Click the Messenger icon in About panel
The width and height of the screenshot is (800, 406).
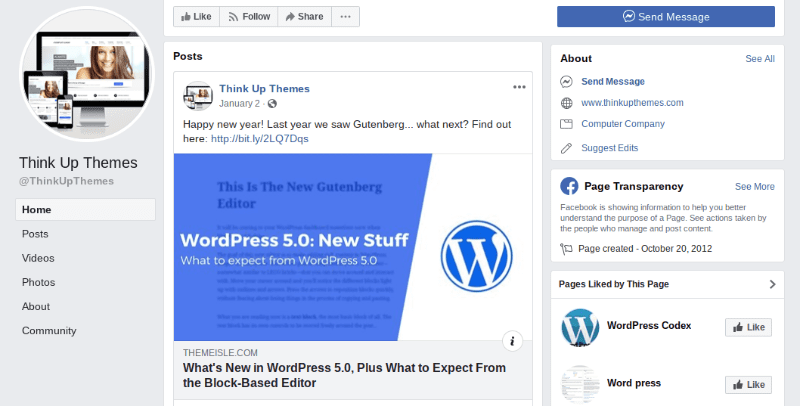point(566,82)
